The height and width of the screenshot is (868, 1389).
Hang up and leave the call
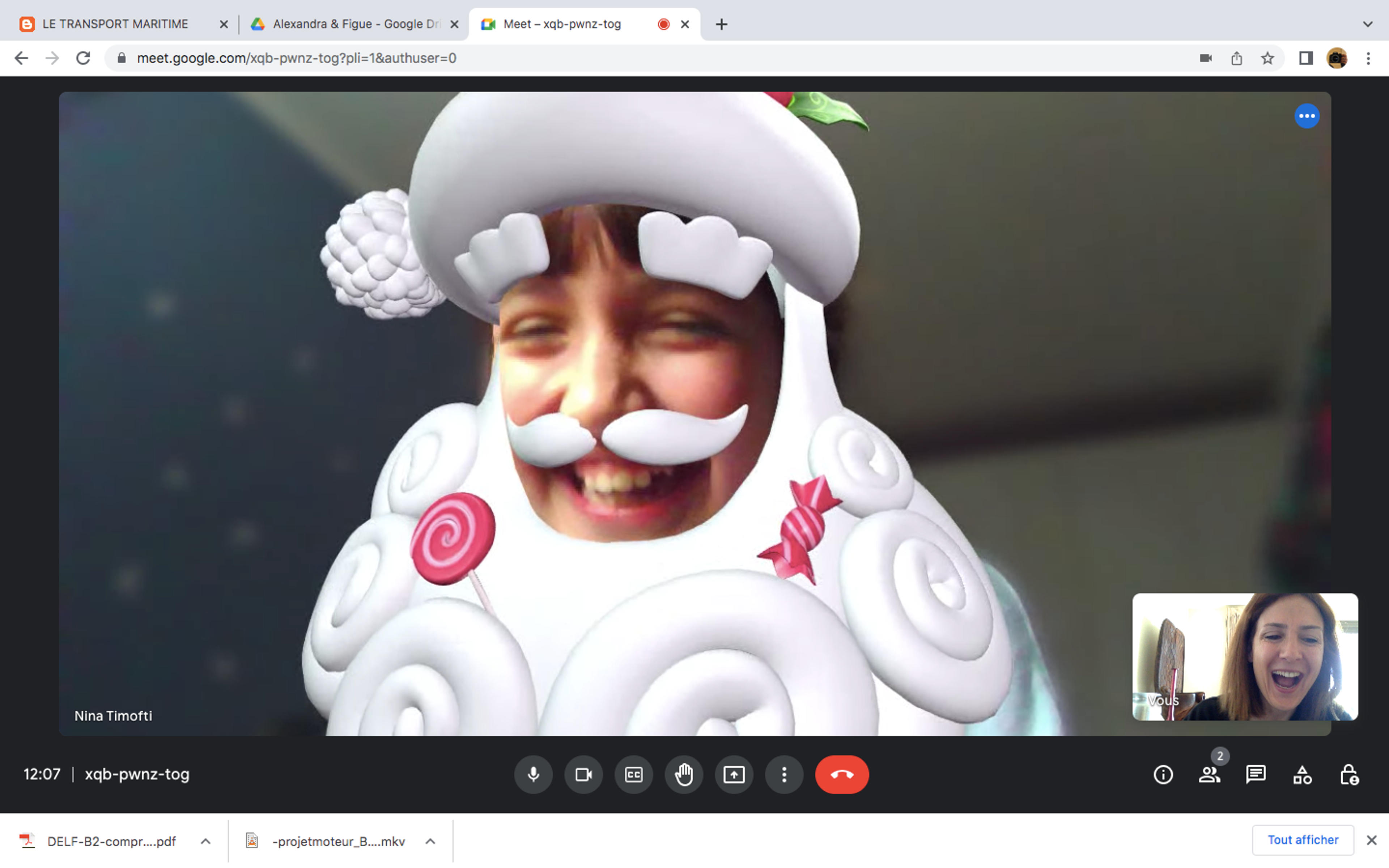842,774
